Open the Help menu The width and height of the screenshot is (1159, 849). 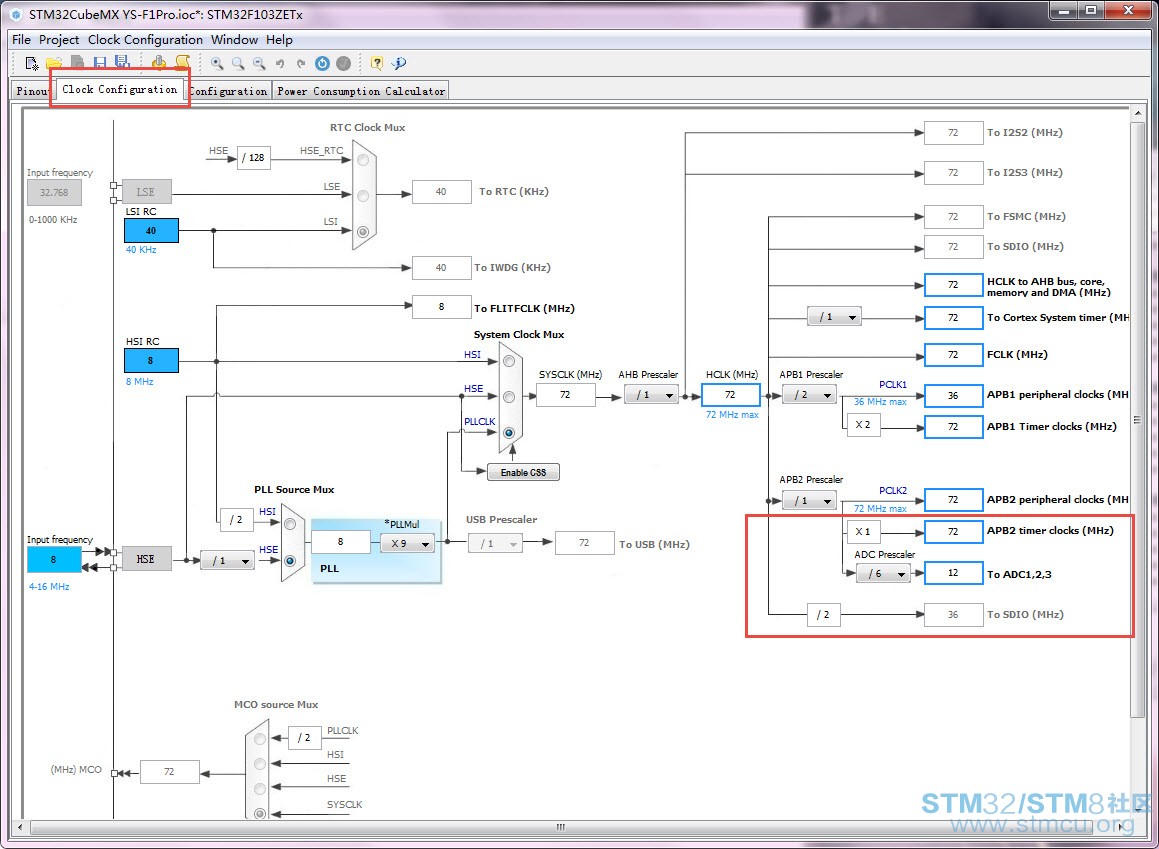(x=279, y=40)
